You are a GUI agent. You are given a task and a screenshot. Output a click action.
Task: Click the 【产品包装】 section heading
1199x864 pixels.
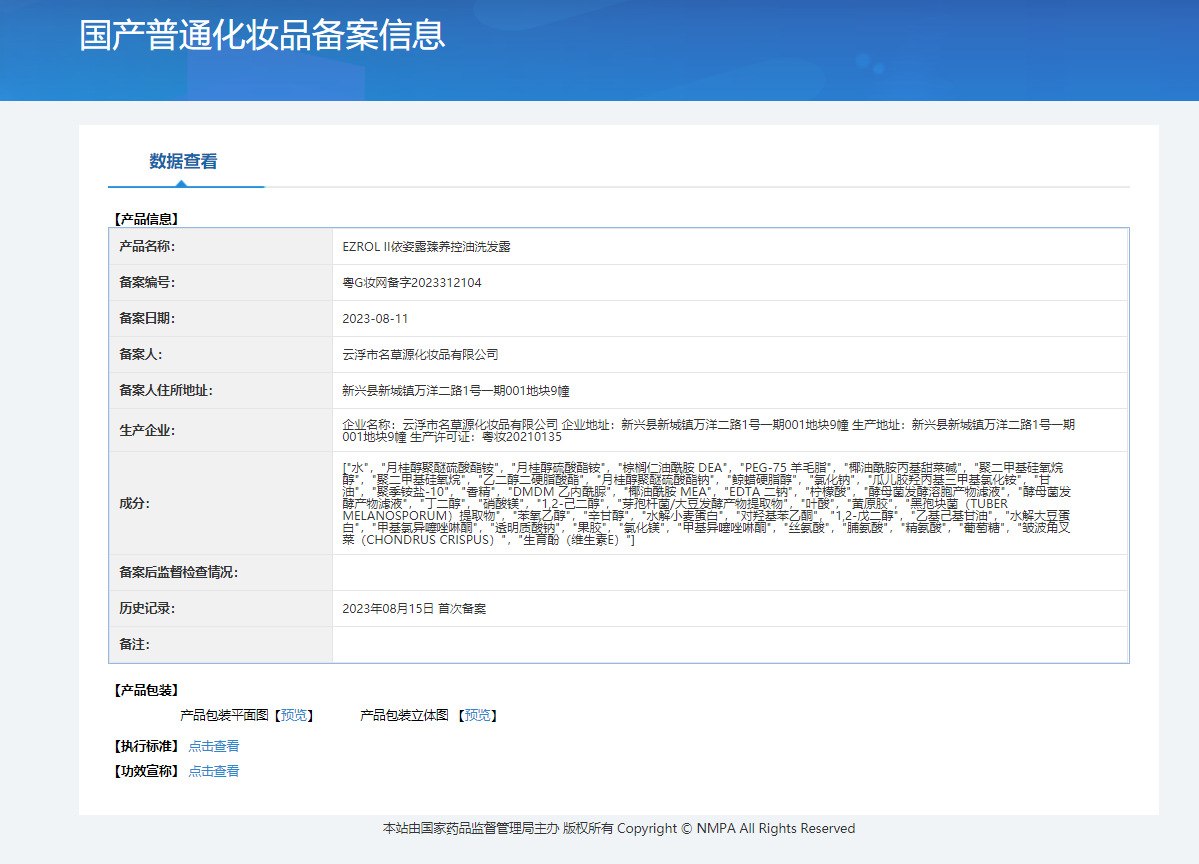pos(146,690)
